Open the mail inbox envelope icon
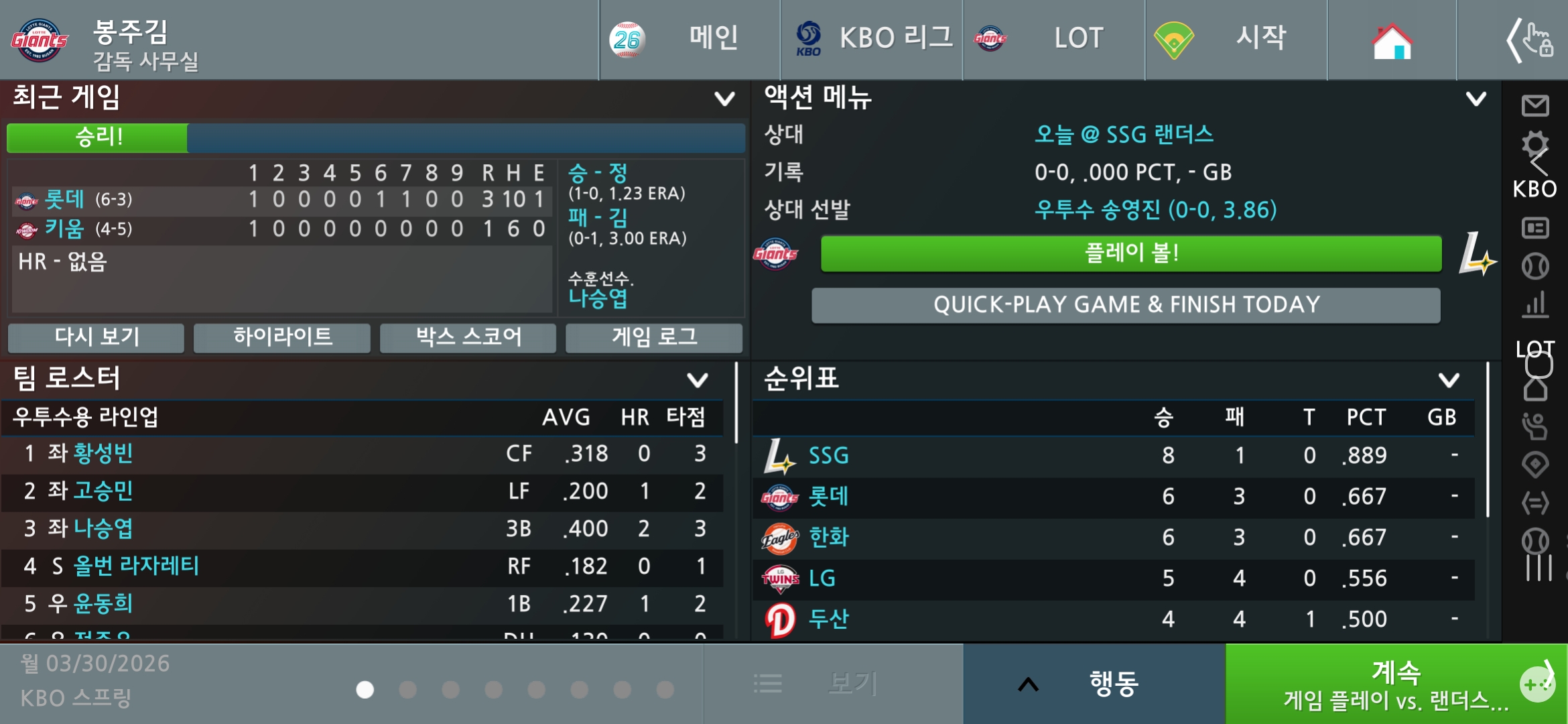This screenshot has width=1568, height=724. pos(1535,105)
